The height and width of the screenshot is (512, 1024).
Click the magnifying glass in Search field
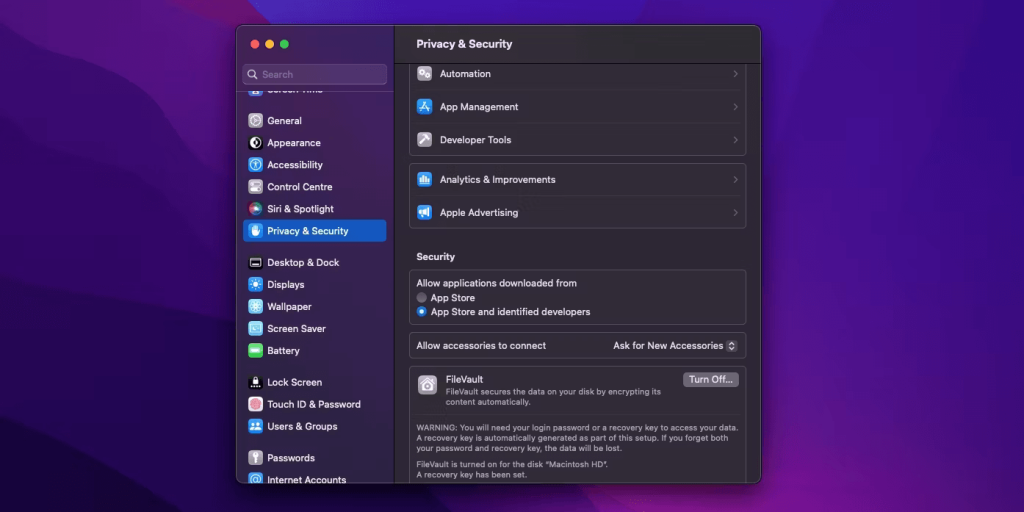click(253, 74)
